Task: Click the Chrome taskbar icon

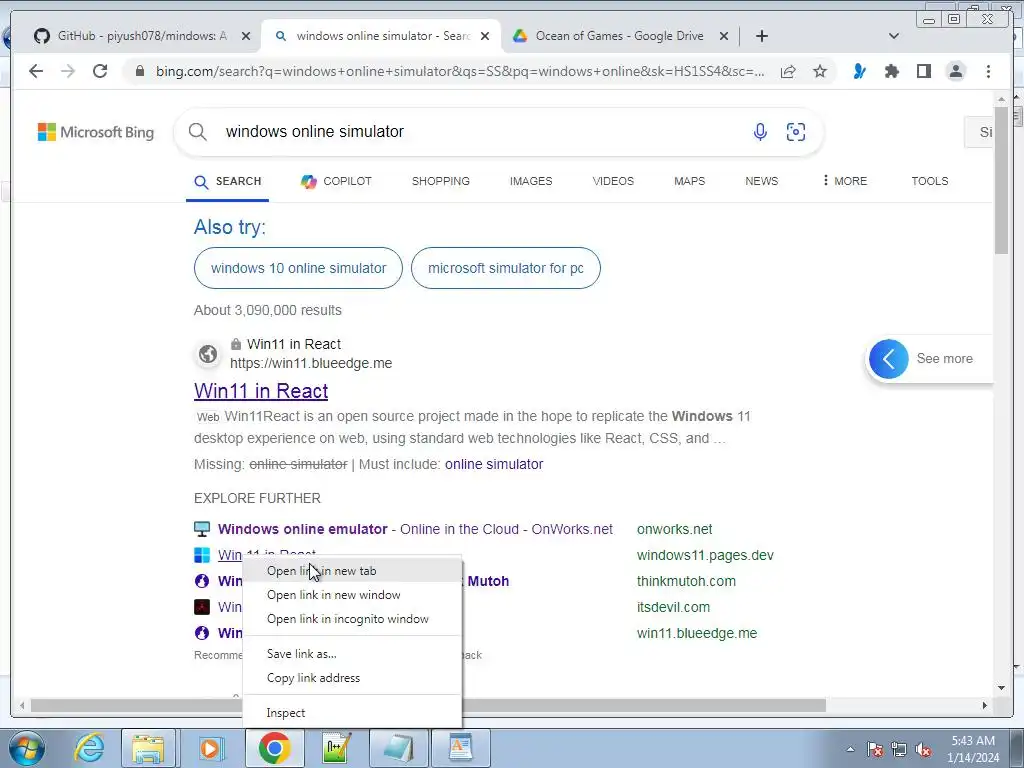Action: coord(274,748)
